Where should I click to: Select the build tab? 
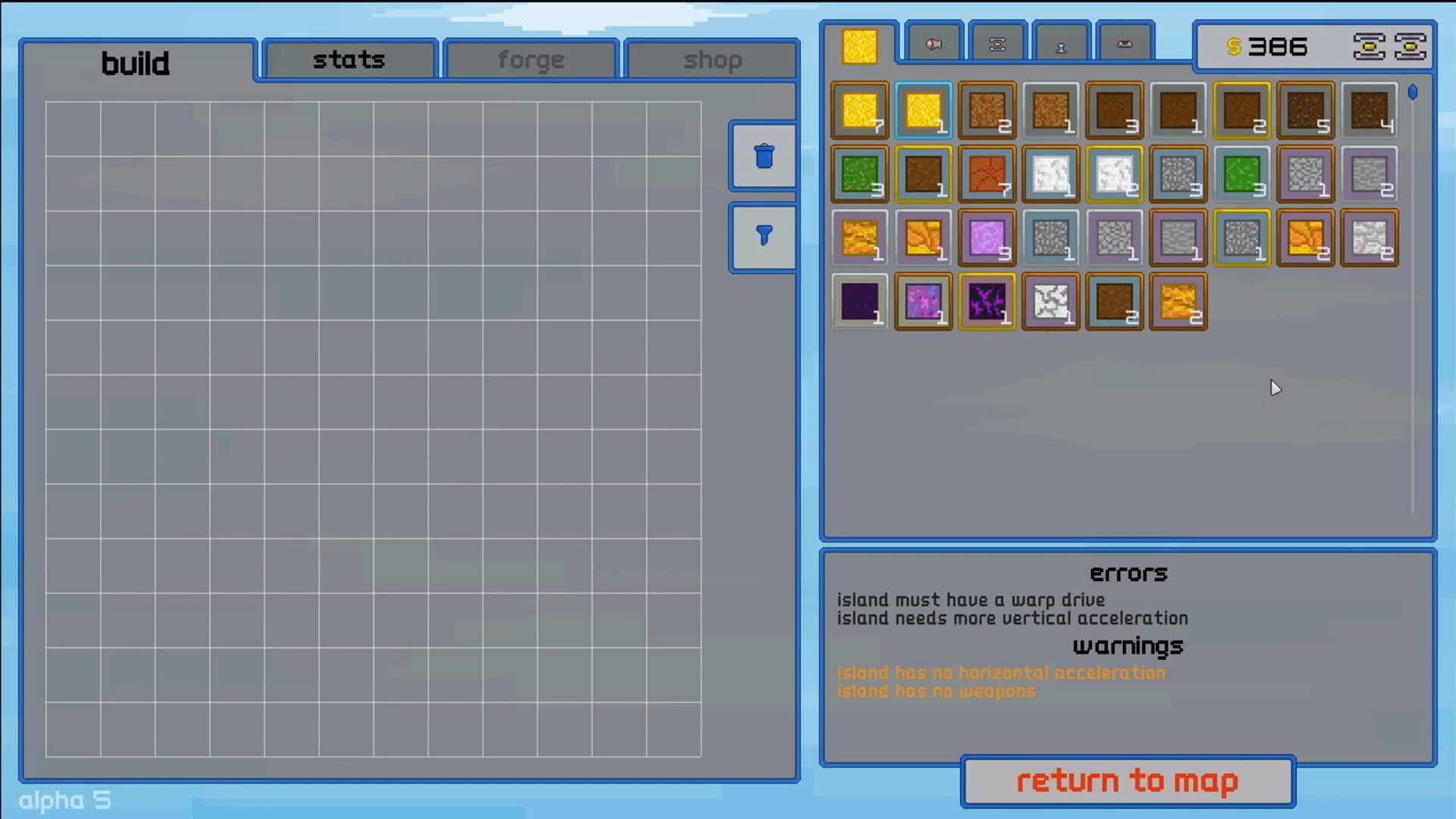click(x=136, y=64)
